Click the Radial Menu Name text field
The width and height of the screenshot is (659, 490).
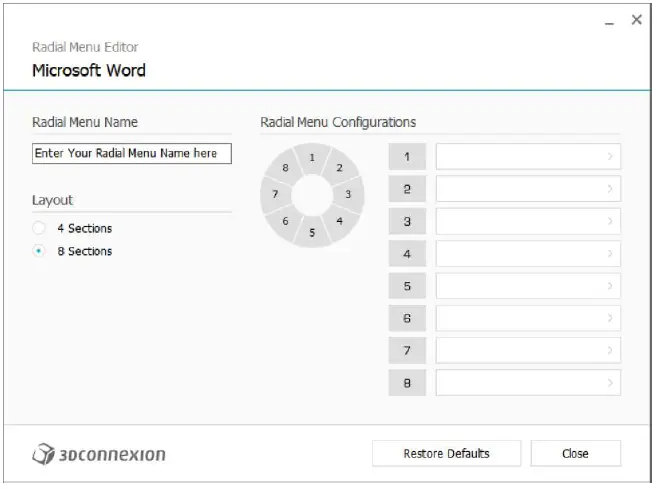point(131,154)
